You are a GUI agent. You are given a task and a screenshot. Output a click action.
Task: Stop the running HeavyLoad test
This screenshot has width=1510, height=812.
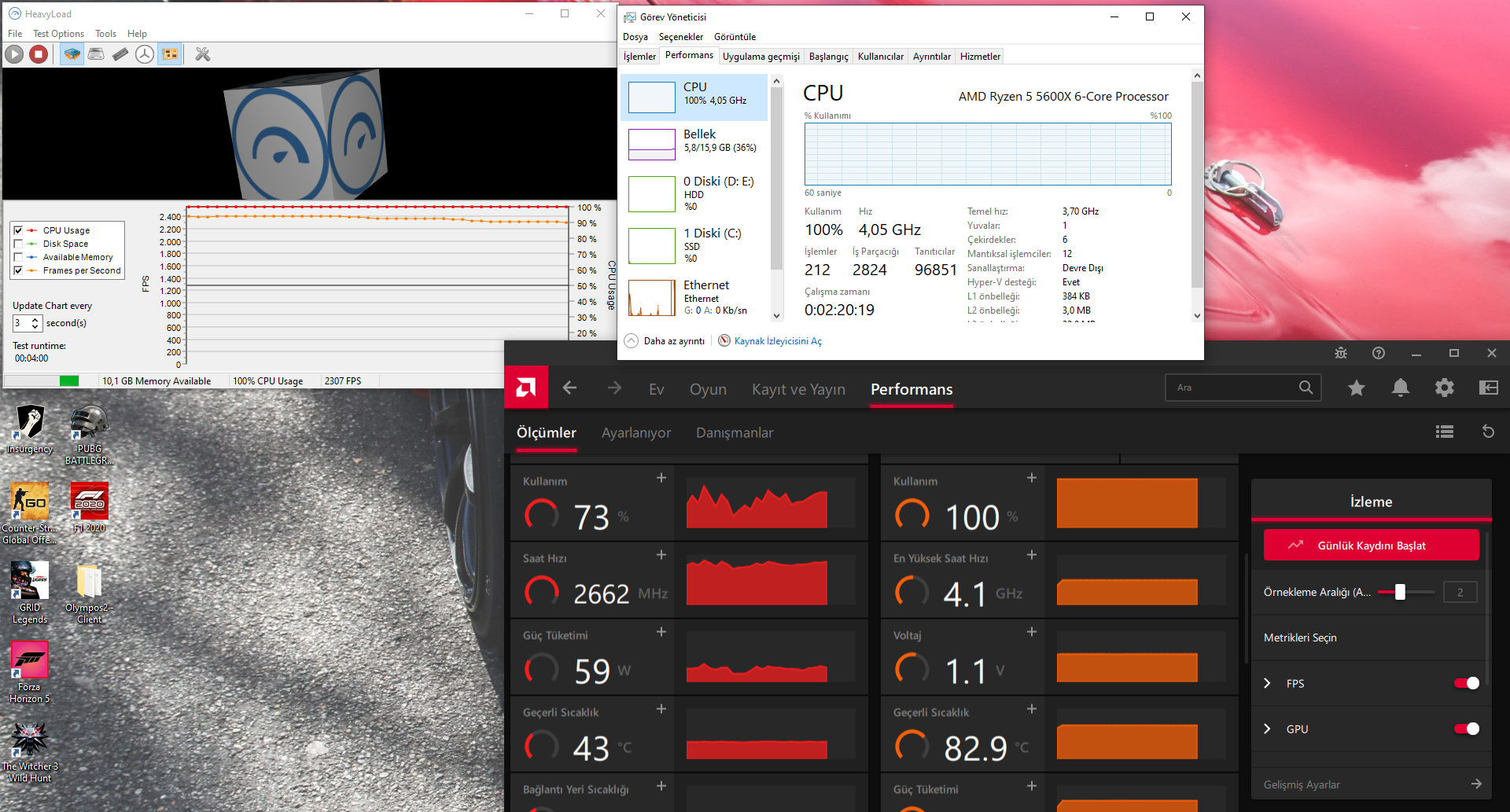[x=39, y=54]
